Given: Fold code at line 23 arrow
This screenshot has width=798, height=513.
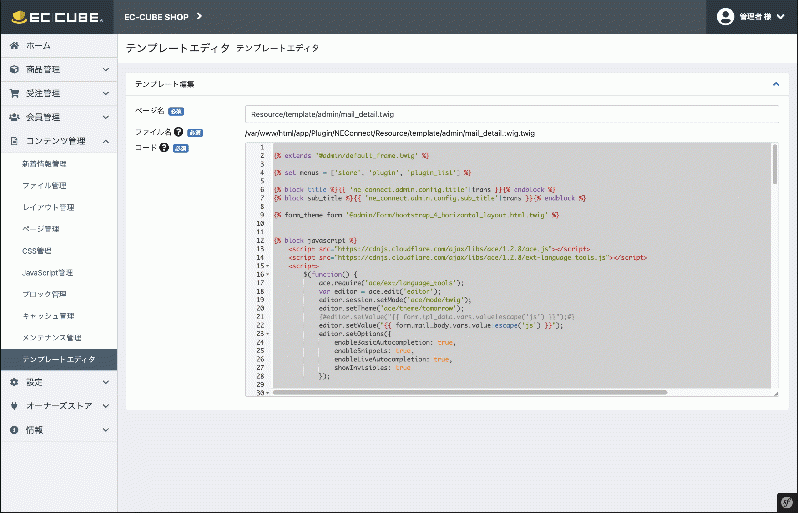Looking at the screenshot, I should pyautogui.click(x=268, y=334).
